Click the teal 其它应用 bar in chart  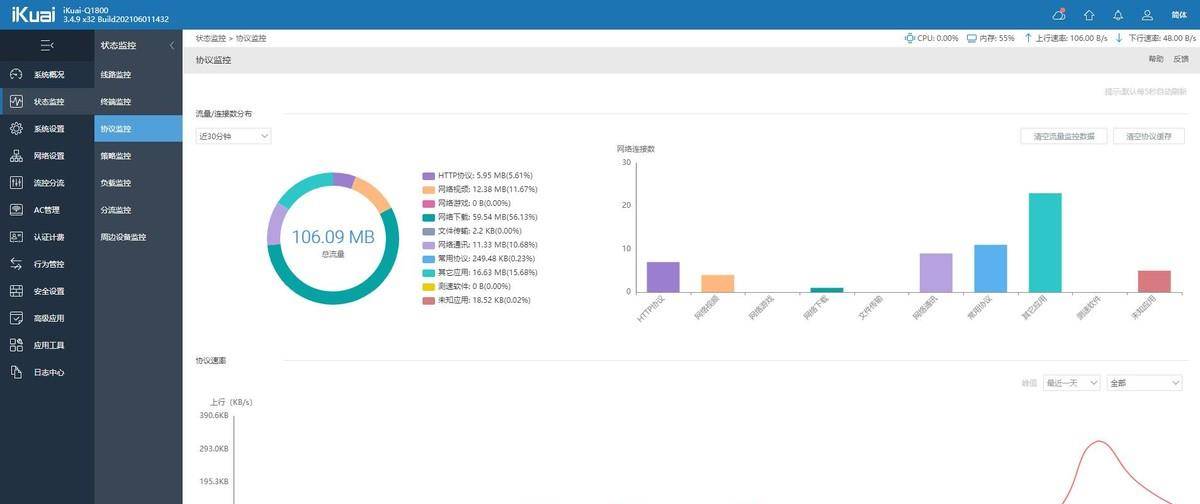click(1045, 242)
